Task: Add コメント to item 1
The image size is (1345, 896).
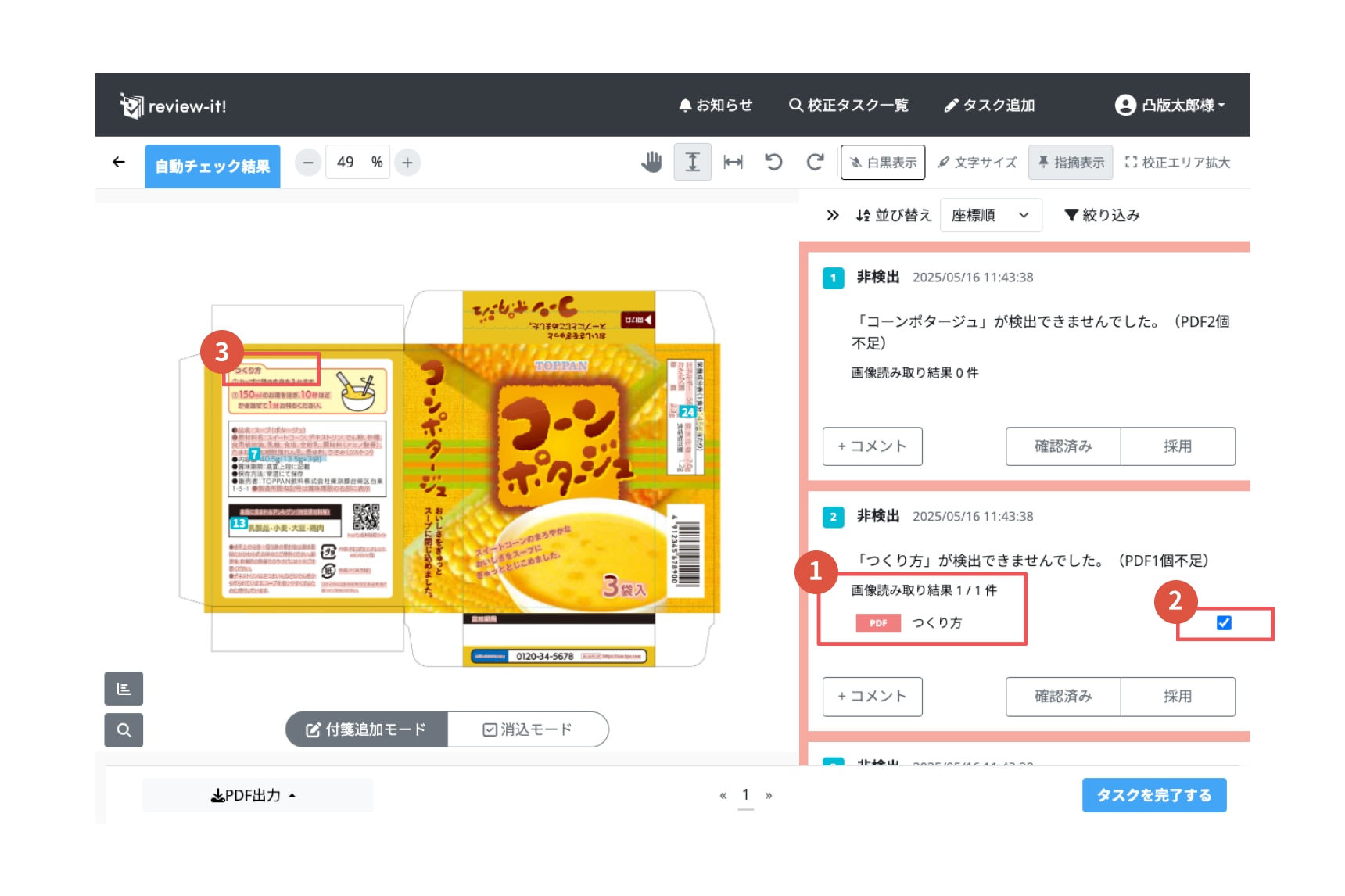Action: click(x=873, y=446)
